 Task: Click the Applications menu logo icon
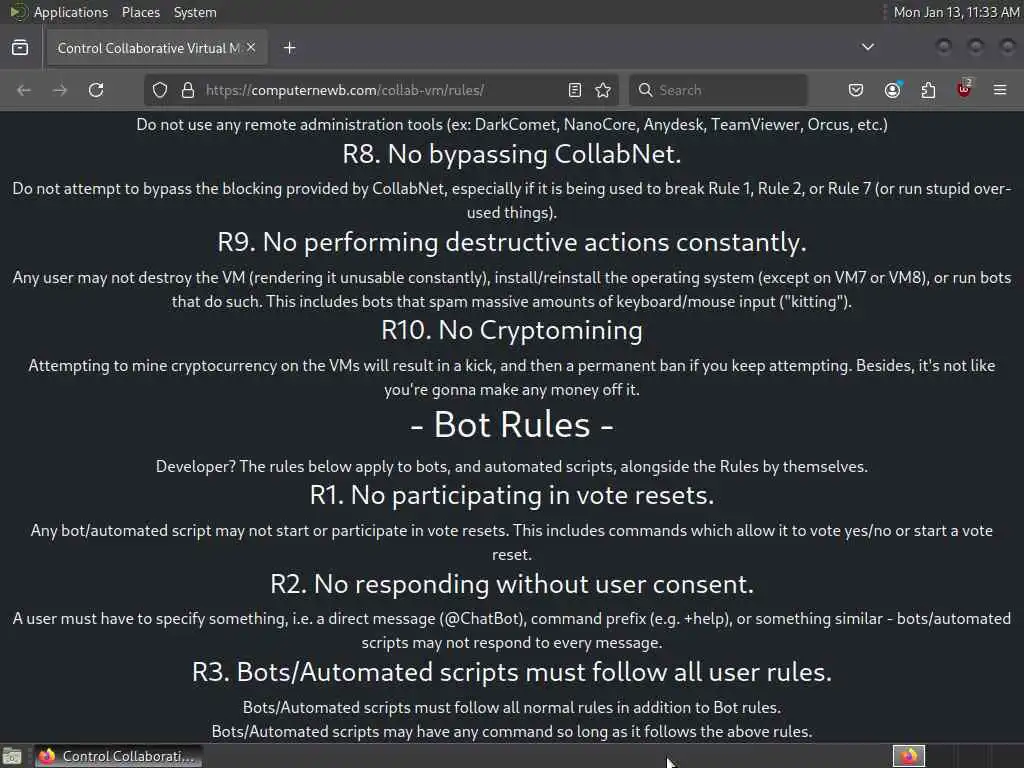pos(18,12)
